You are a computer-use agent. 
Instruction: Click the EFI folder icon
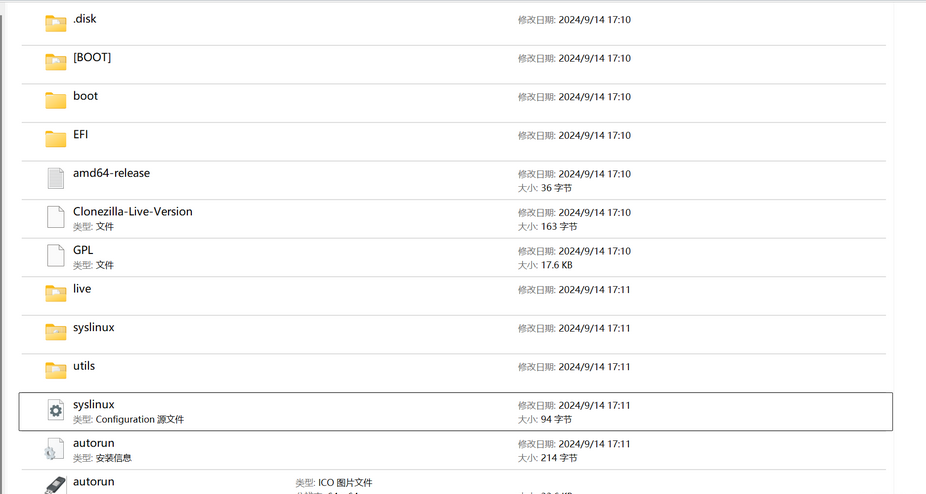click(x=56, y=139)
